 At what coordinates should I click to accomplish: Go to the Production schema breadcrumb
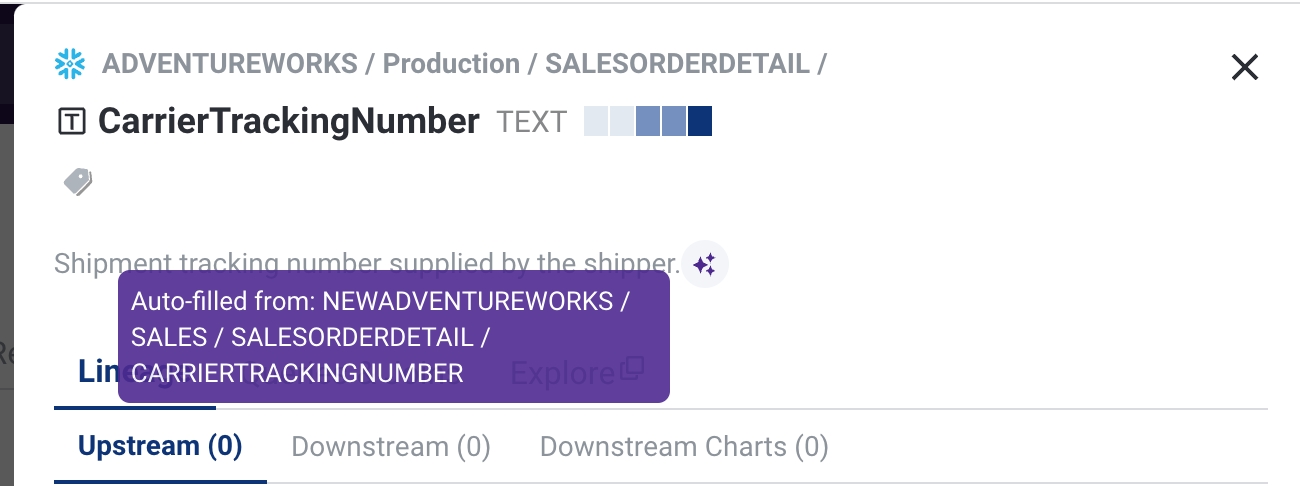coord(451,64)
